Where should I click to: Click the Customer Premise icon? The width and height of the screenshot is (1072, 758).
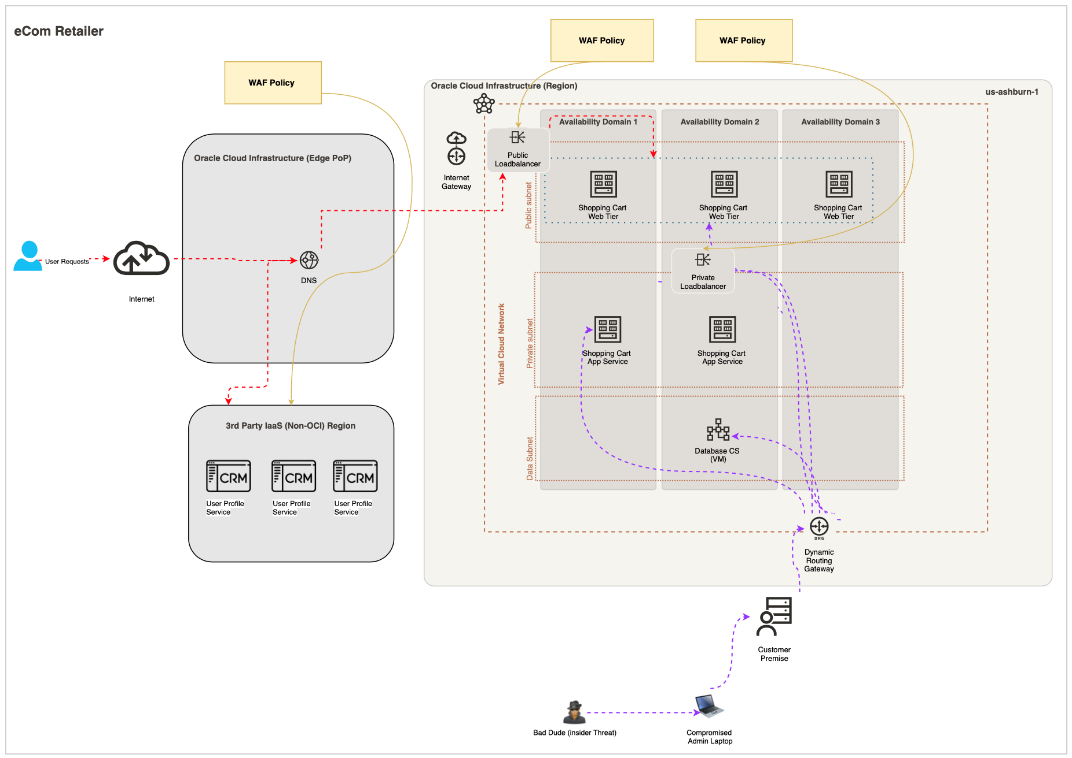click(x=775, y=617)
